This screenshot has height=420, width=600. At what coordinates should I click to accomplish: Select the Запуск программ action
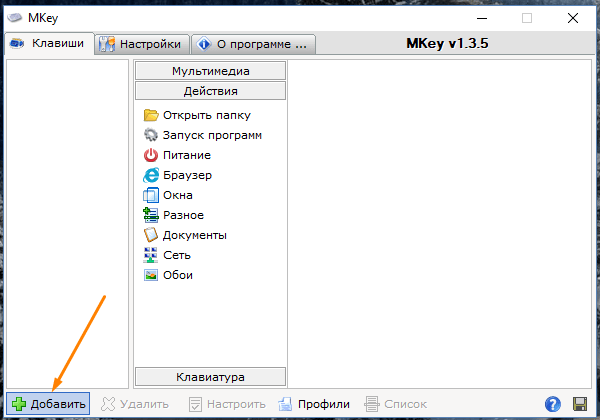click(212, 135)
